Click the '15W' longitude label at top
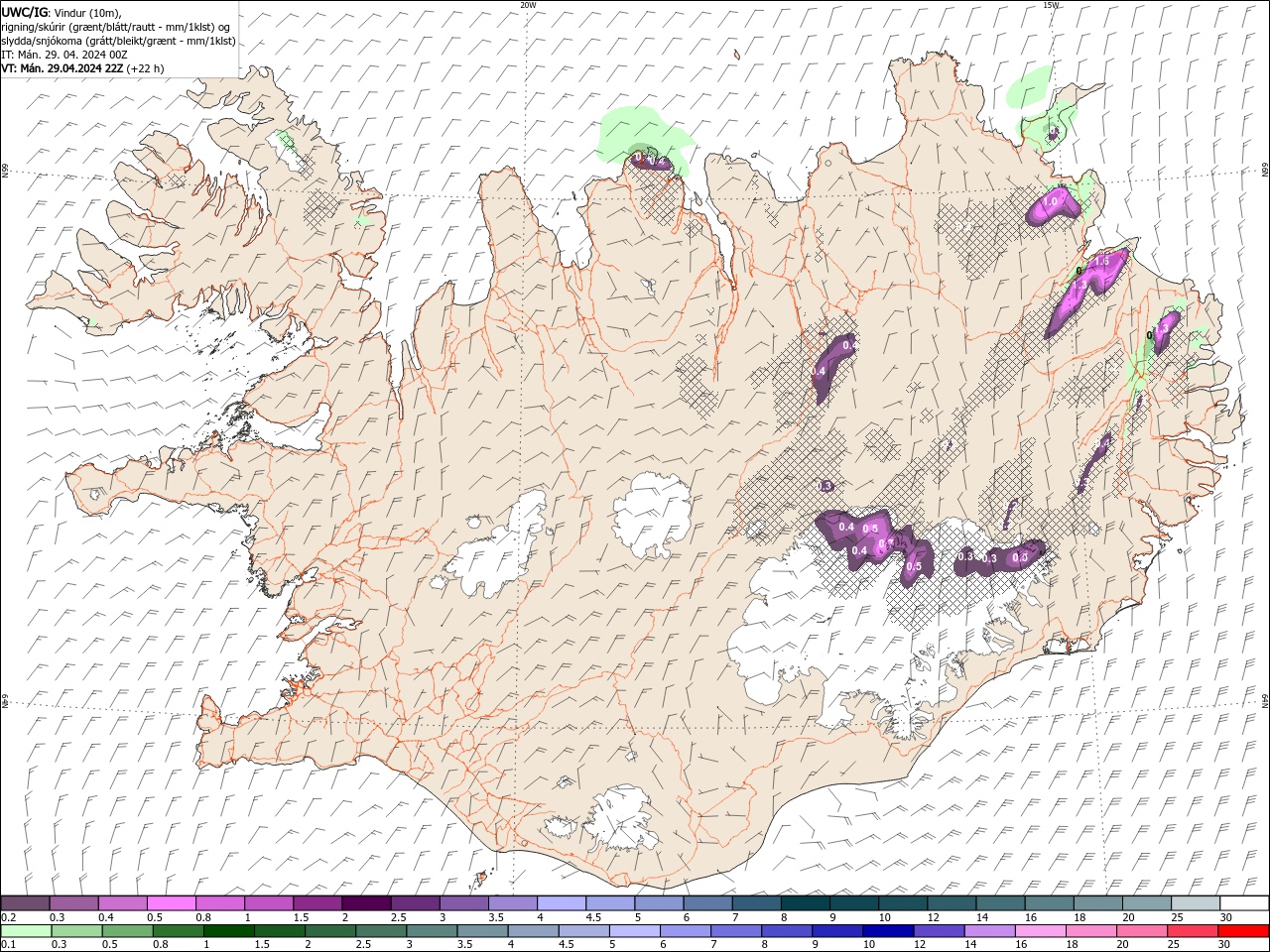Viewport: 1270px width, 952px height. pos(1051,4)
